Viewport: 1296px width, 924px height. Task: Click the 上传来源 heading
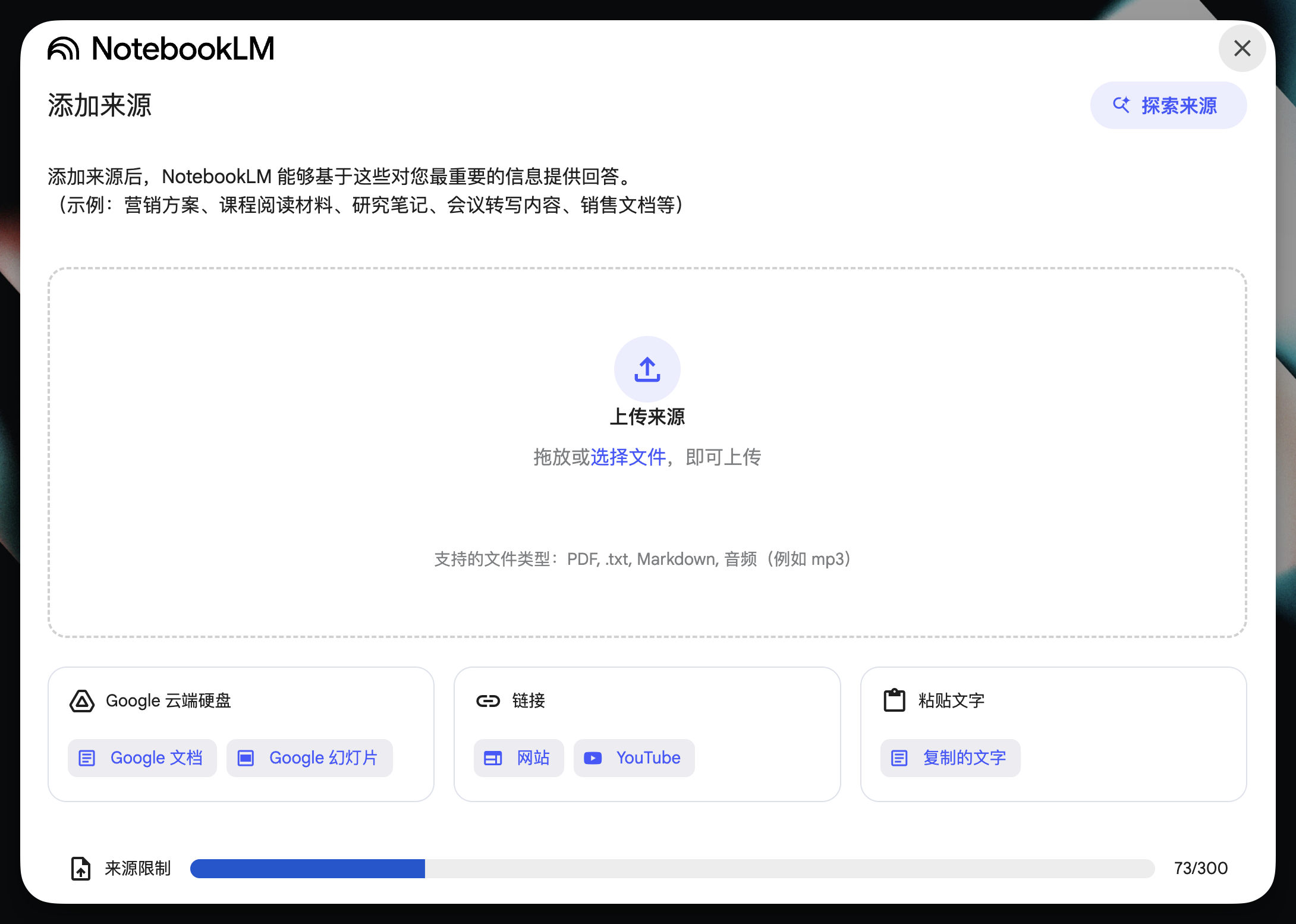[x=647, y=417]
